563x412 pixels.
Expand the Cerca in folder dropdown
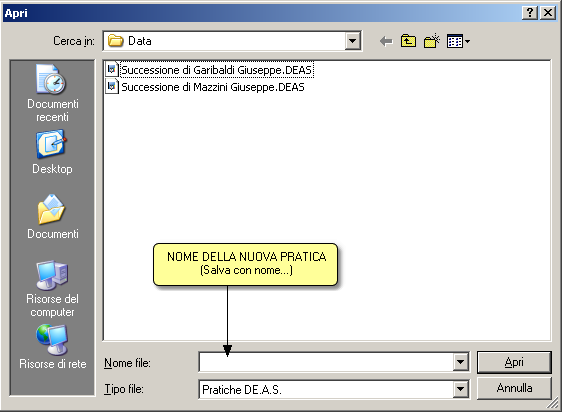tap(352, 41)
